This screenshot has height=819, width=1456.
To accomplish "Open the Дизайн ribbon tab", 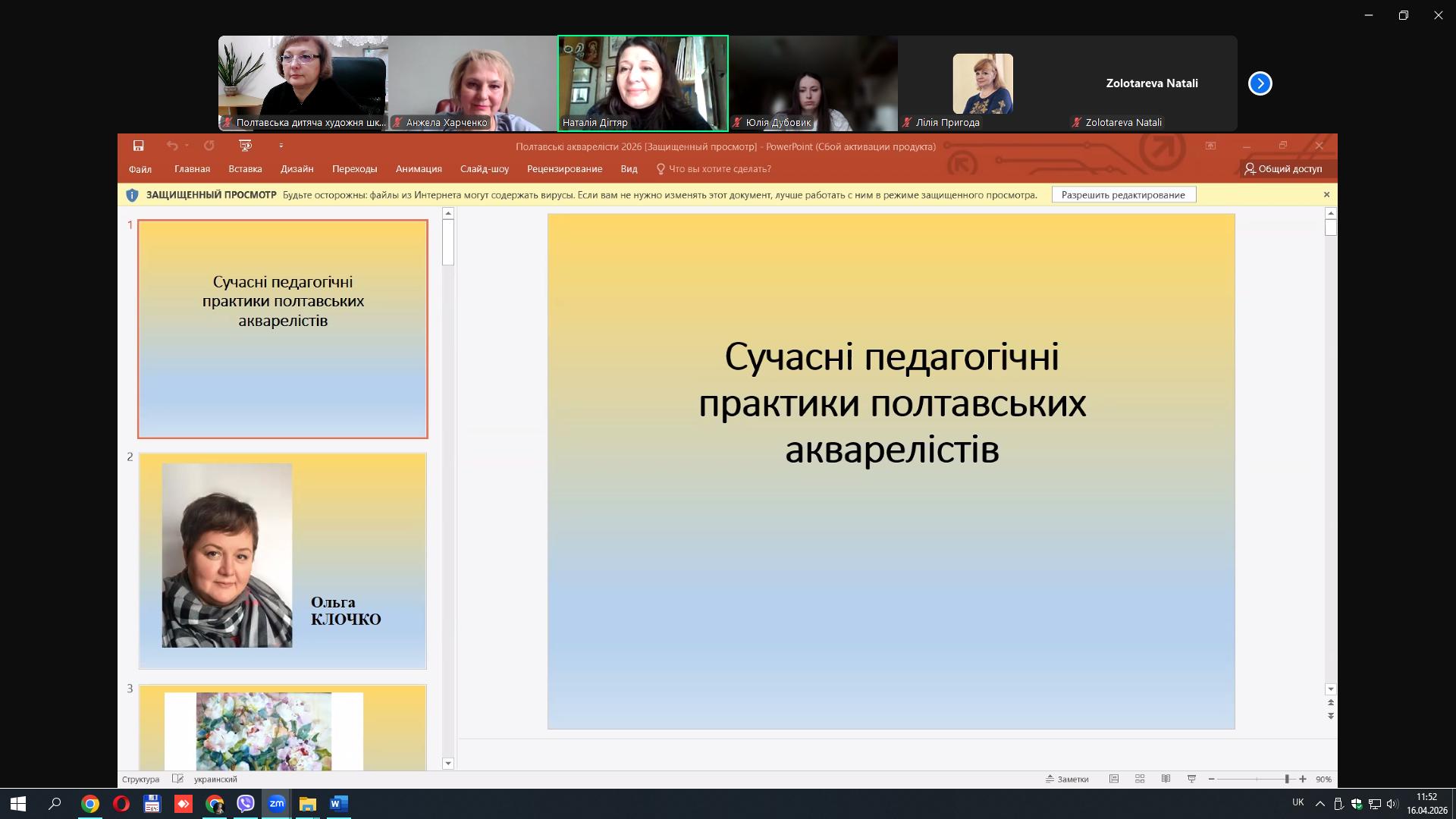I will [x=297, y=169].
